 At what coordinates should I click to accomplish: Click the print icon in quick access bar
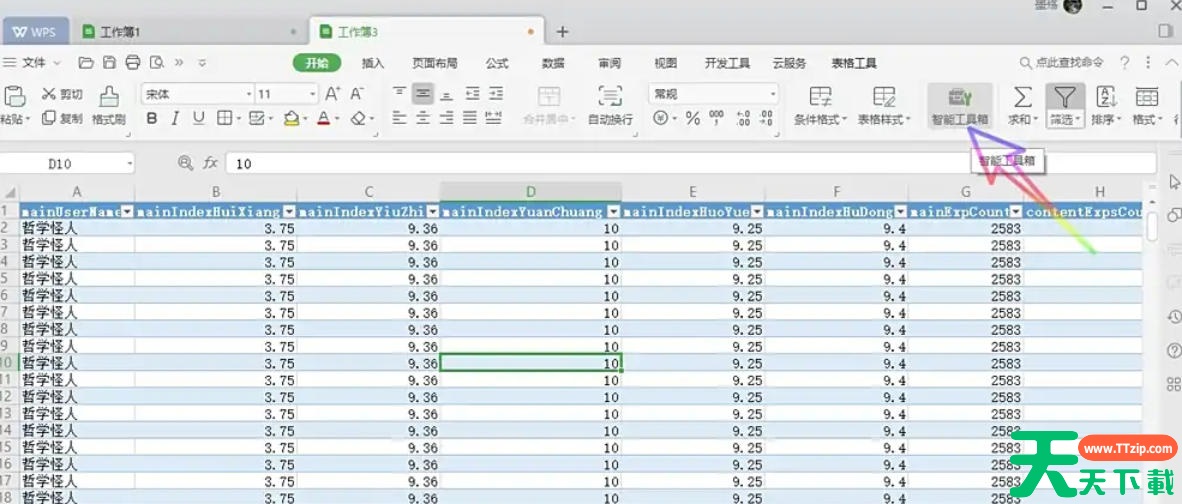click(132, 62)
